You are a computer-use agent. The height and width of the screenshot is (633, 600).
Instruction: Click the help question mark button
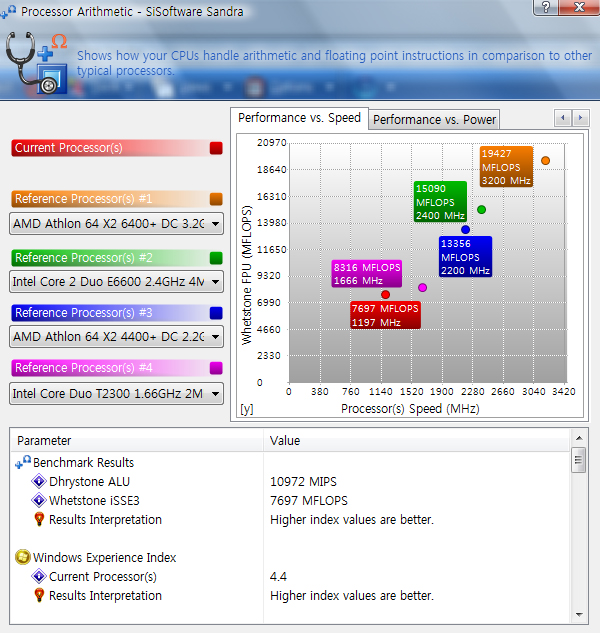[x=546, y=7]
